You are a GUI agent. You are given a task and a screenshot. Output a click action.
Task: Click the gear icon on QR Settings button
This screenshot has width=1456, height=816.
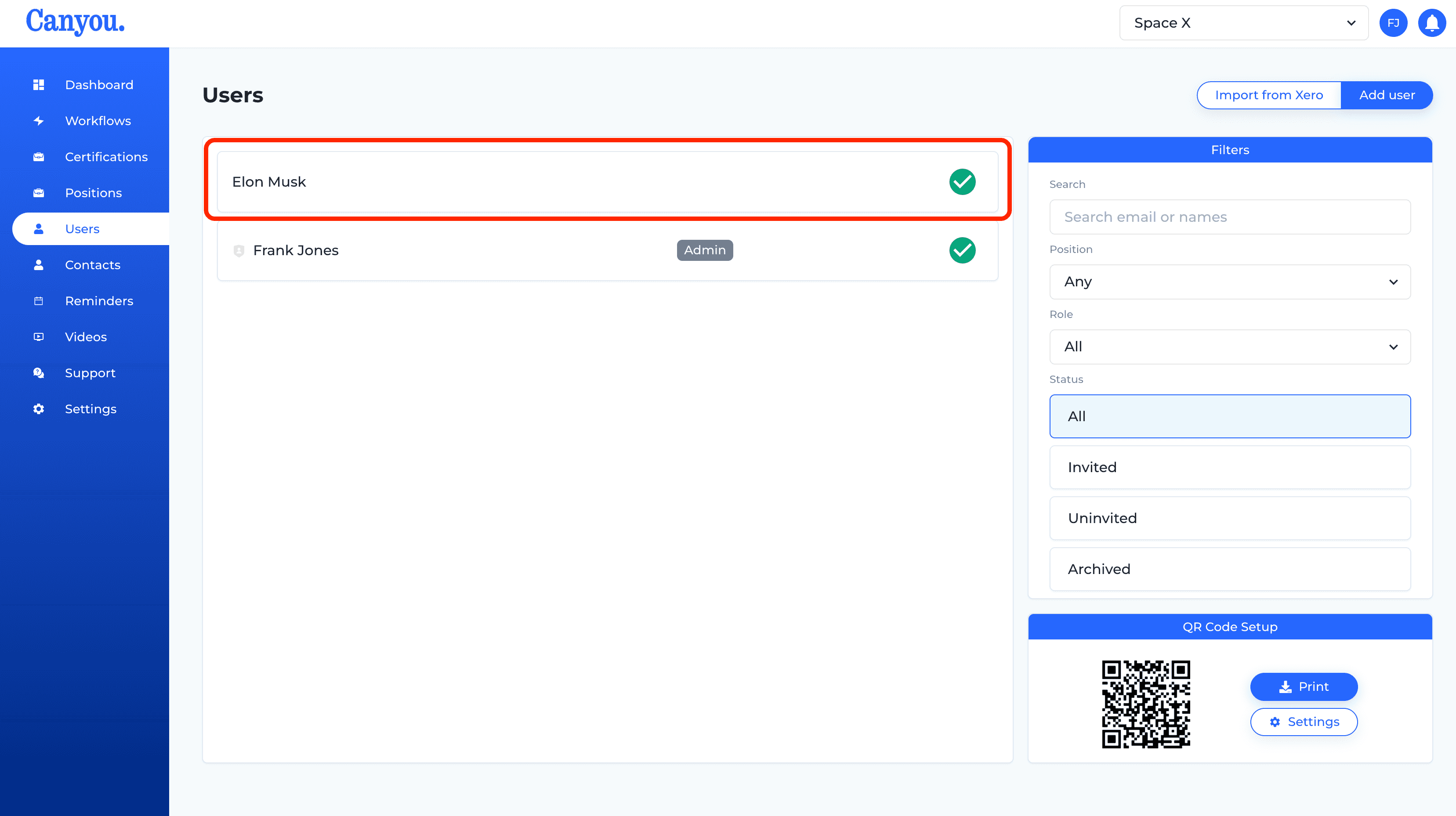pyautogui.click(x=1275, y=722)
